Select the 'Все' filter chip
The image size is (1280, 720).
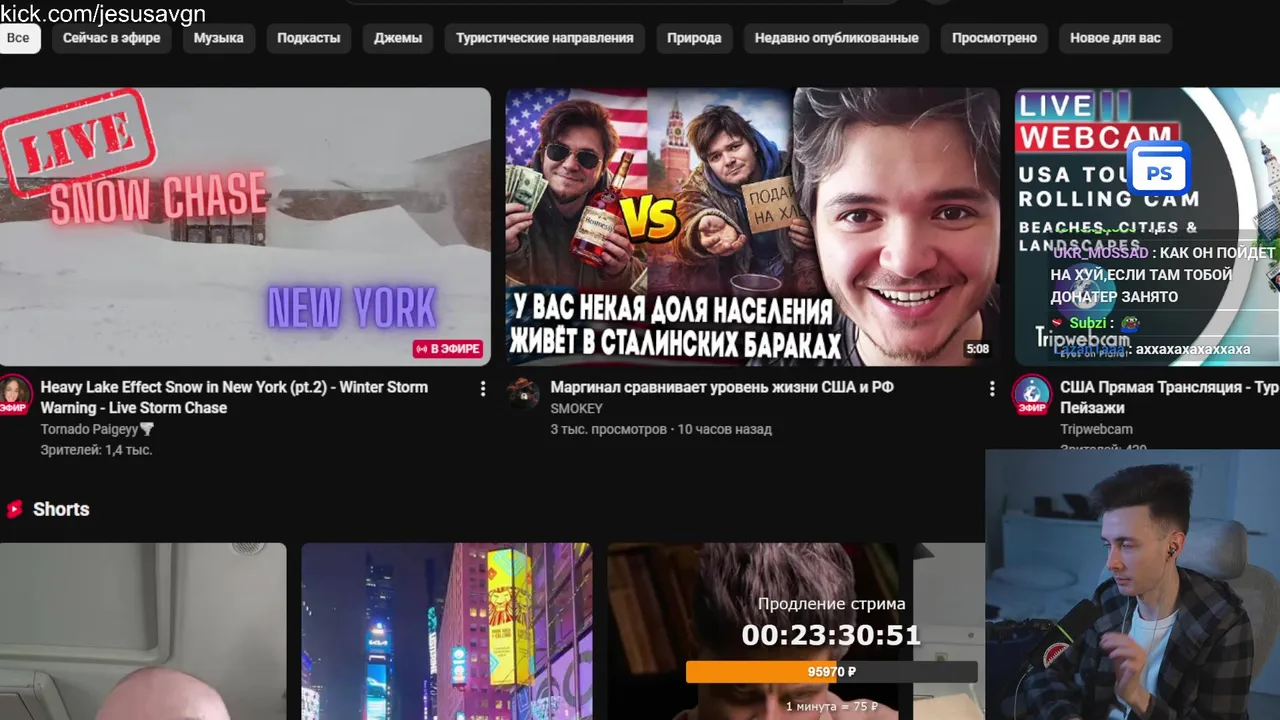click(x=18, y=38)
